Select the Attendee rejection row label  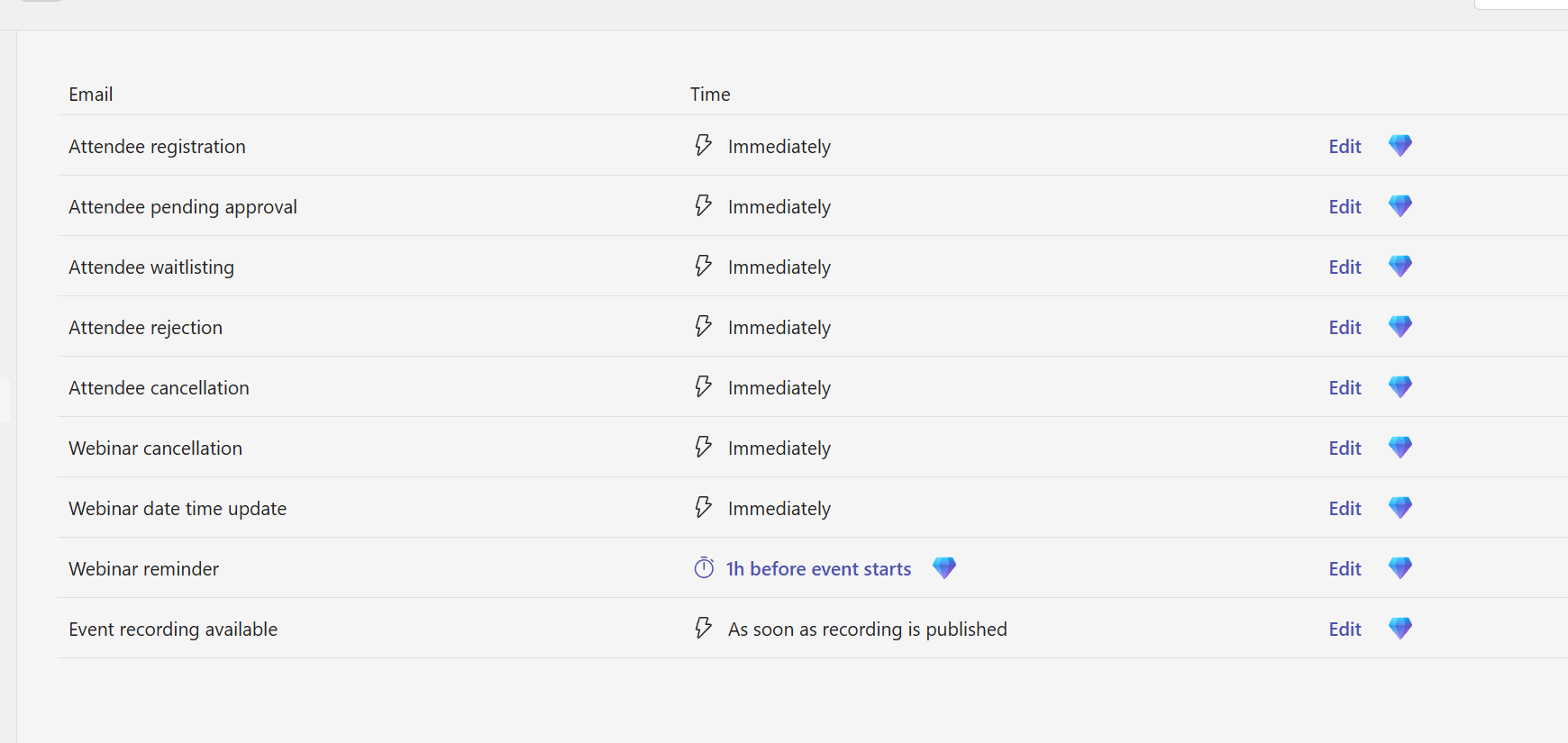click(x=145, y=328)
